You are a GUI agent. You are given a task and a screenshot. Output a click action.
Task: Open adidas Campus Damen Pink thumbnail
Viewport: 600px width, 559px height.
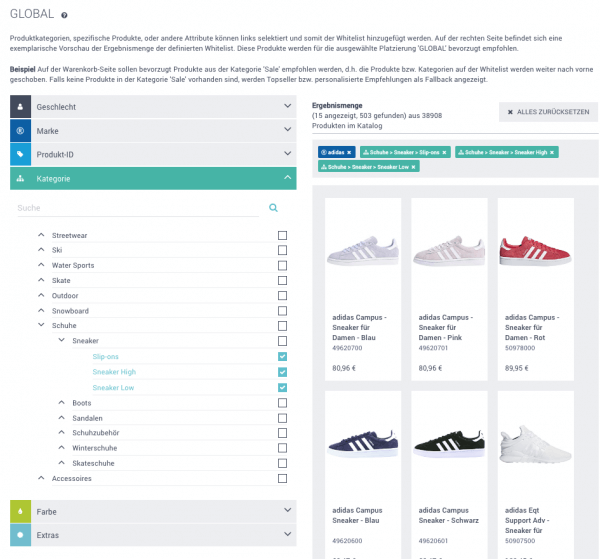point(449,251)
